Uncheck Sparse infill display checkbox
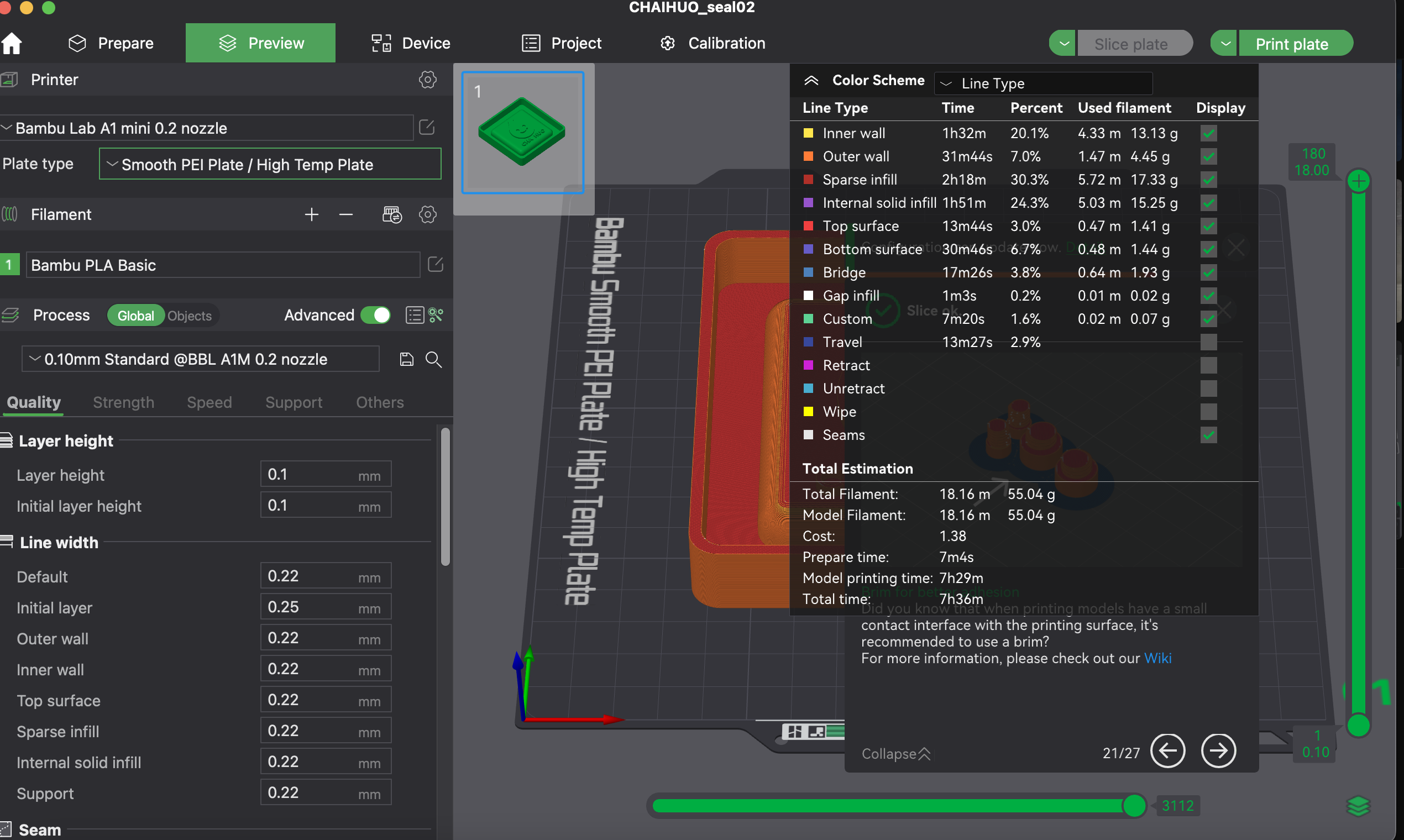 (1209, 180)
